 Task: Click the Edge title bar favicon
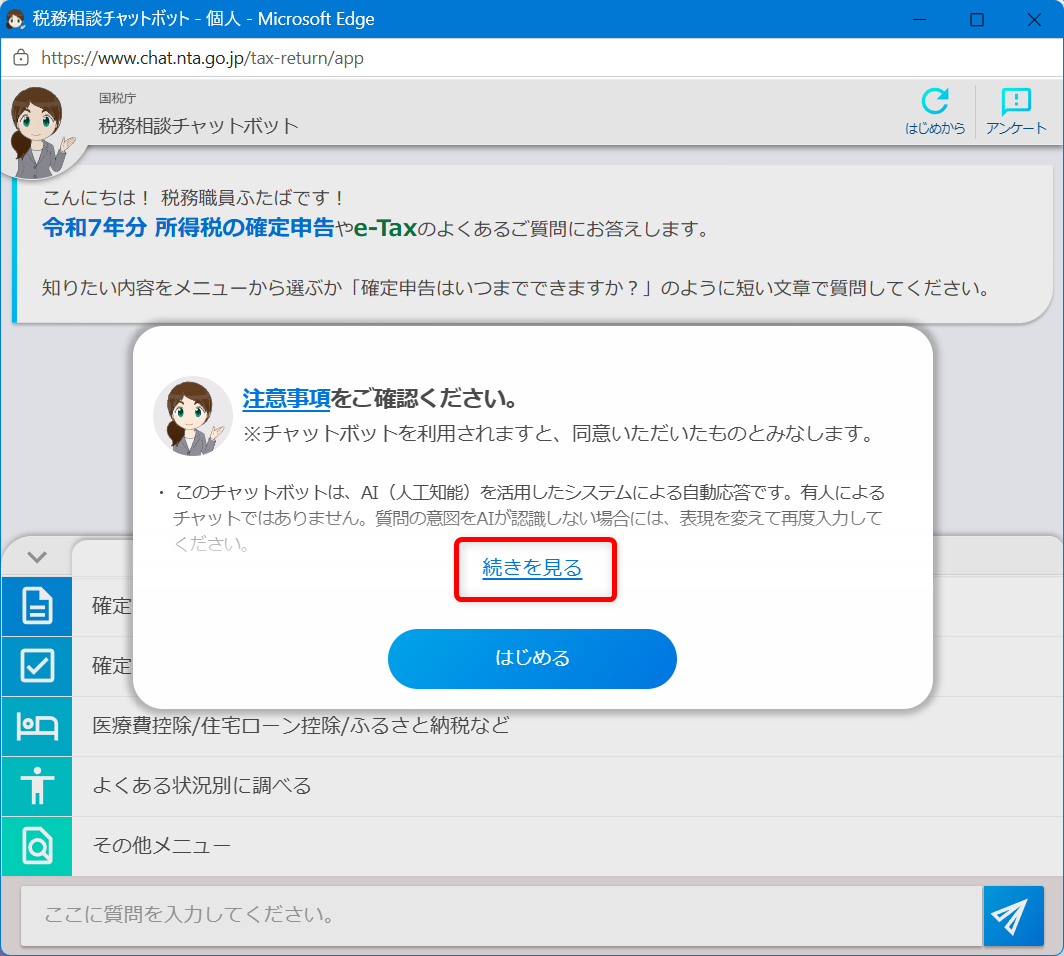(x=15, y=19)
